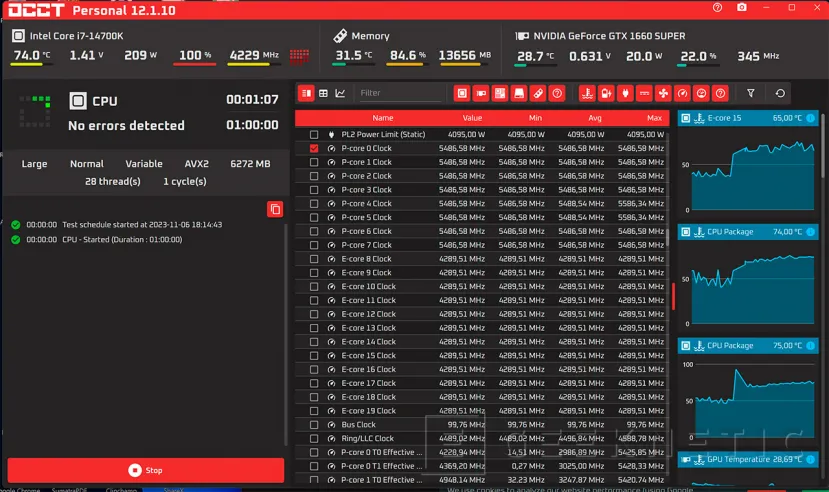The height and width of the screenshot is (492, 829).
Task: Open info for CPU Package 75,00 °C graph
Action: [810, 346]
